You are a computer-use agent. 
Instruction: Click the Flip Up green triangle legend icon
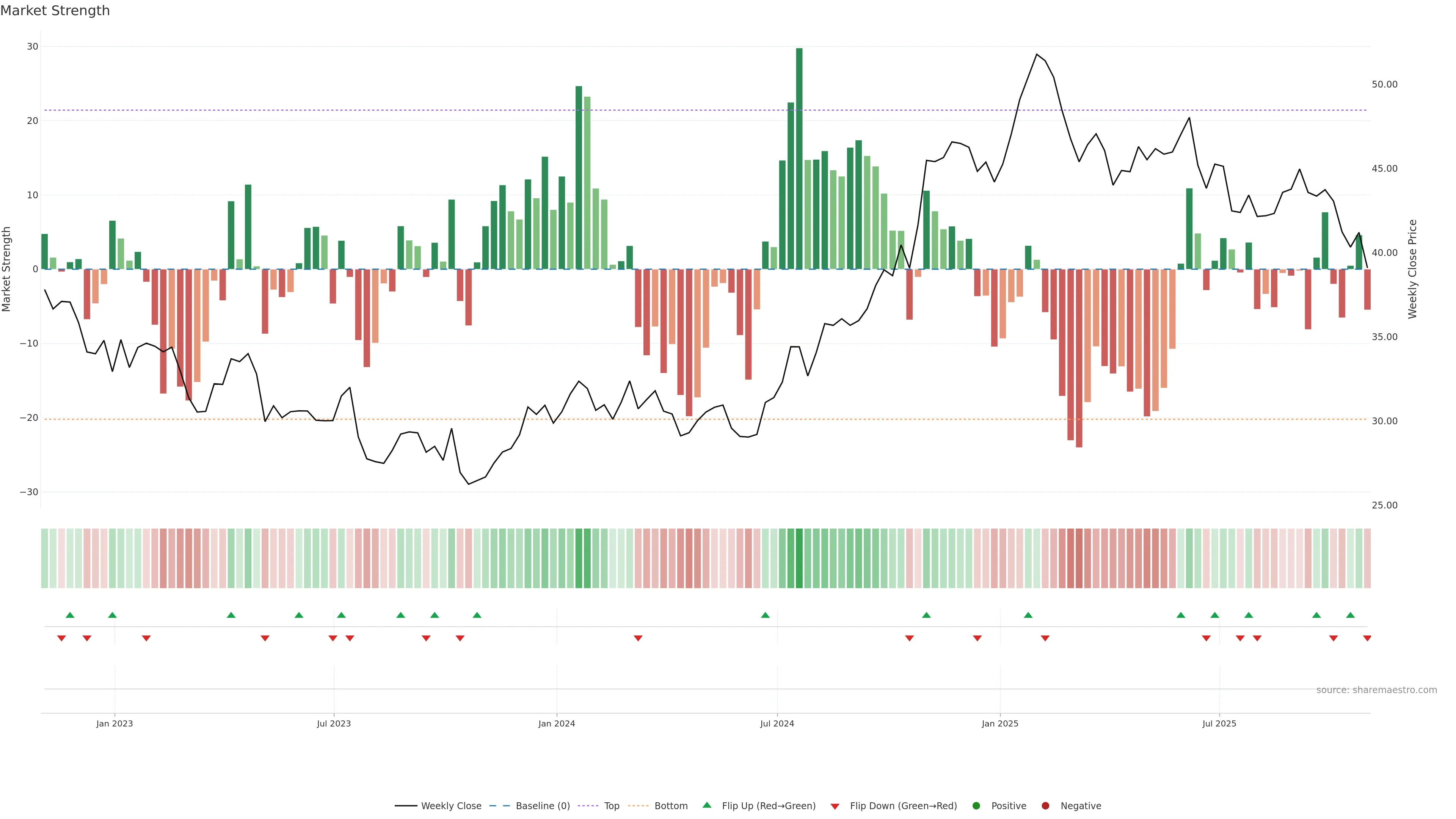(706, 805)
